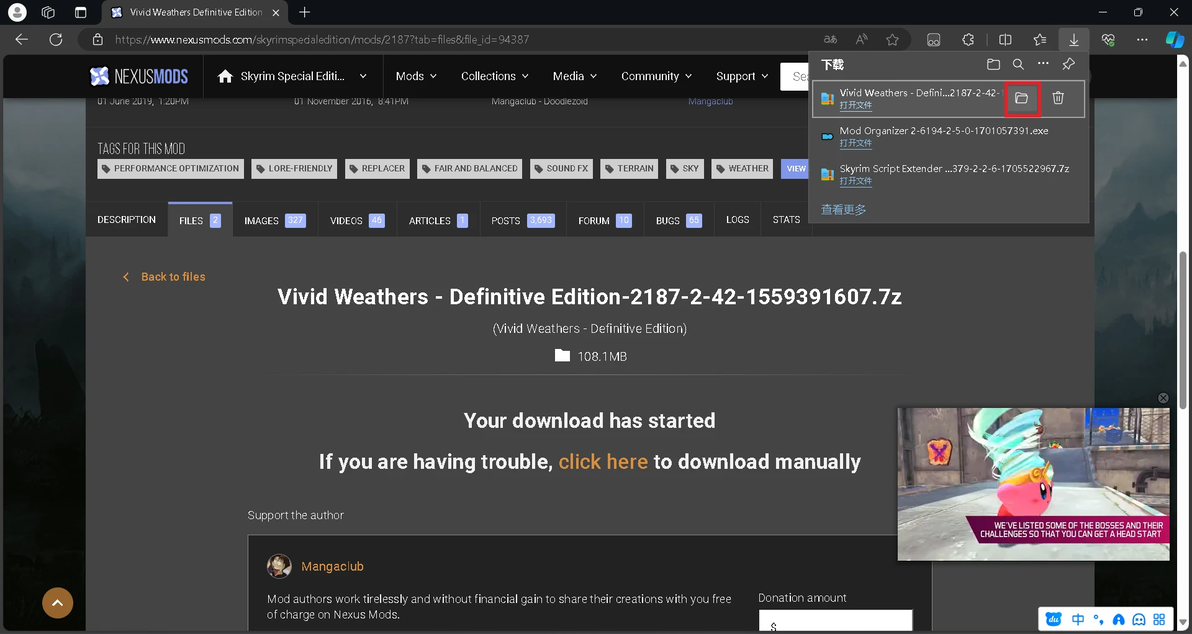1192x634 pixels.
Task: Open the tab actions menu
Action: (81, 12)
